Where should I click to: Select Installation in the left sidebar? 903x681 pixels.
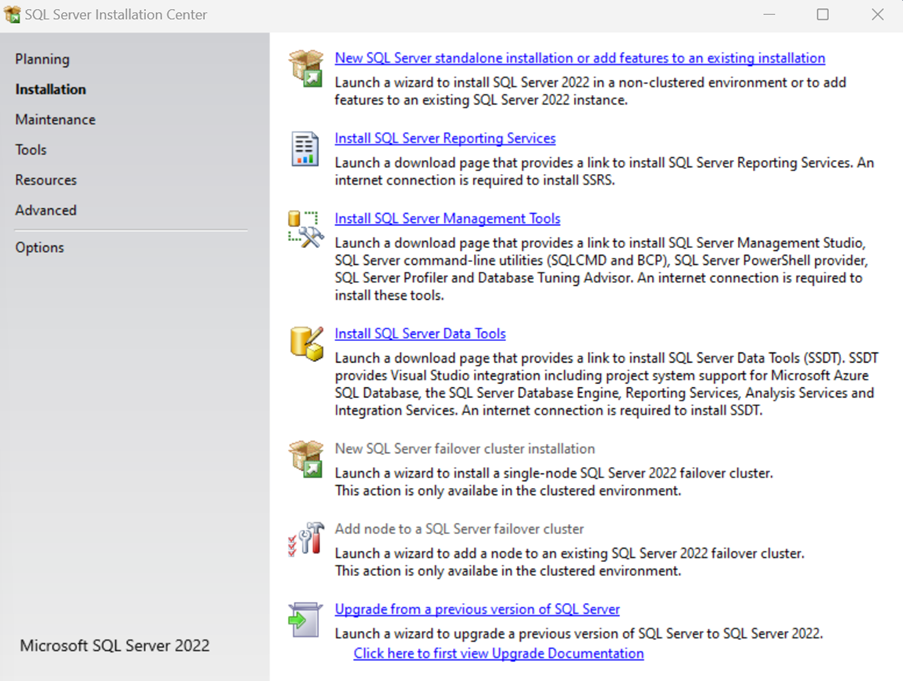click(50, 89)
